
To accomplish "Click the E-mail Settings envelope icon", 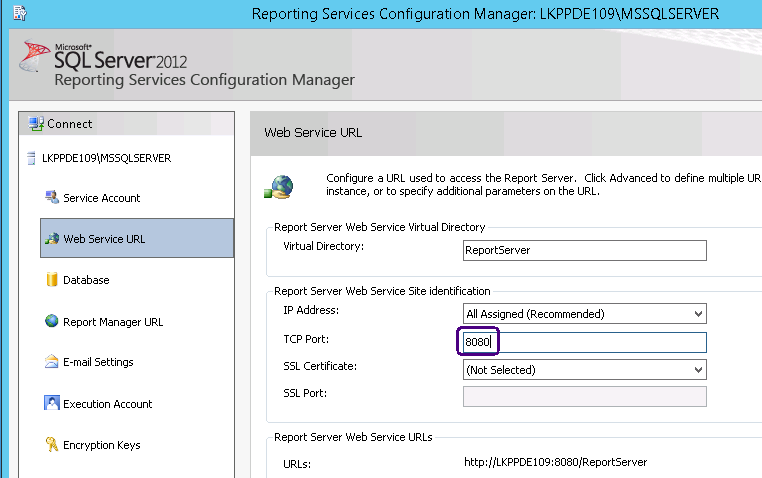I will click(52, 361).
